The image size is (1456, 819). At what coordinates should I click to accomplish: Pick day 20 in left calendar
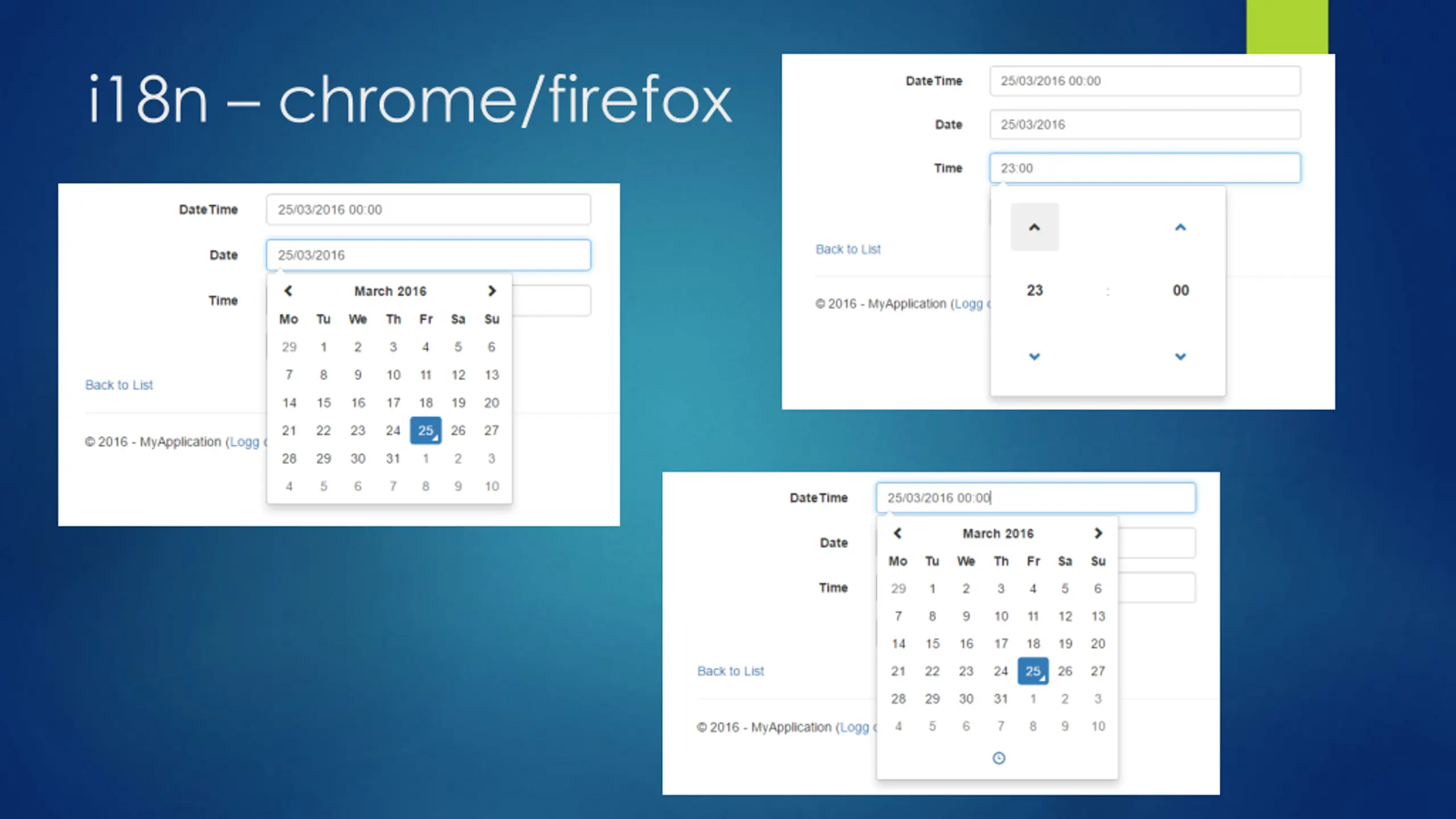point(491,403)
